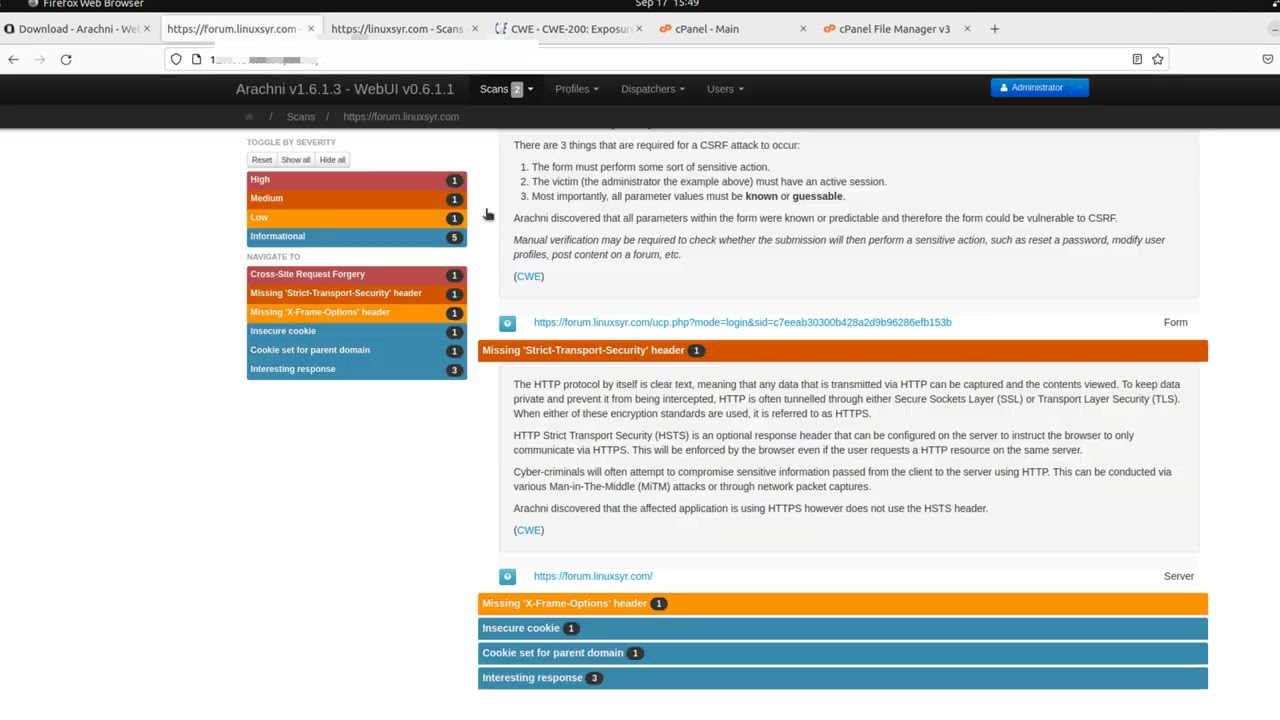Reload the page with the refresh icon
1280x720 pixels.
66,59
